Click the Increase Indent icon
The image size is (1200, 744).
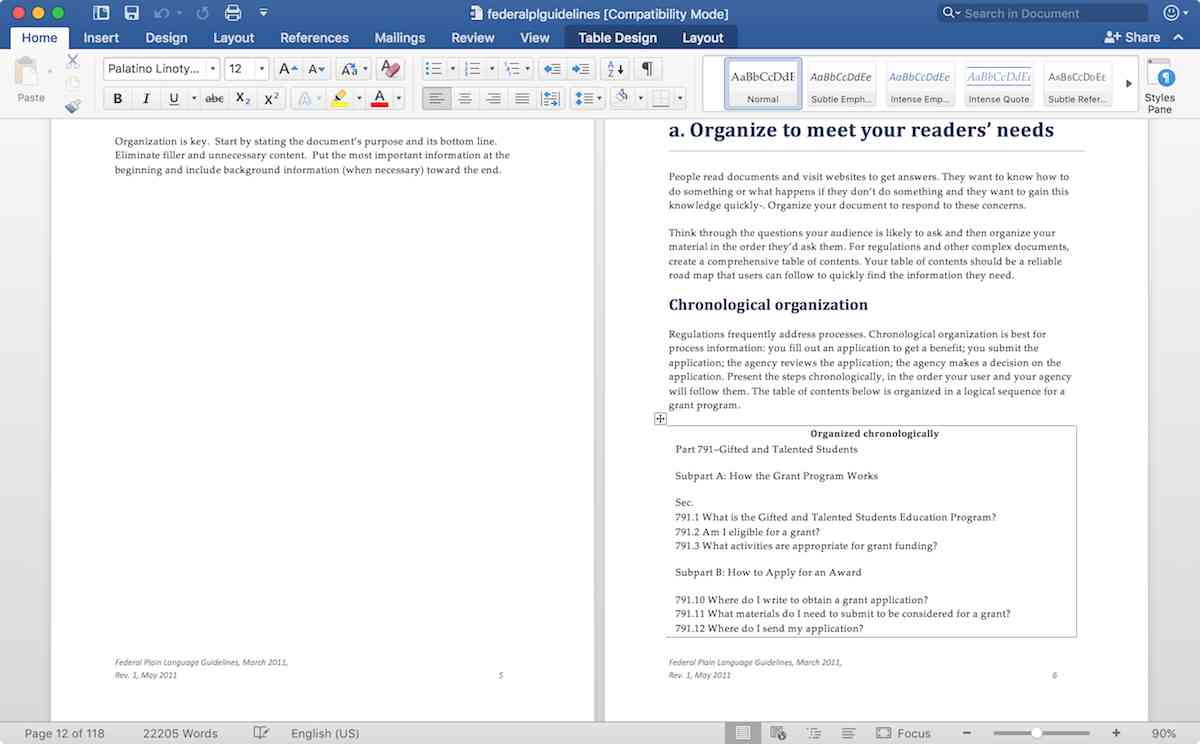[581, 68]
